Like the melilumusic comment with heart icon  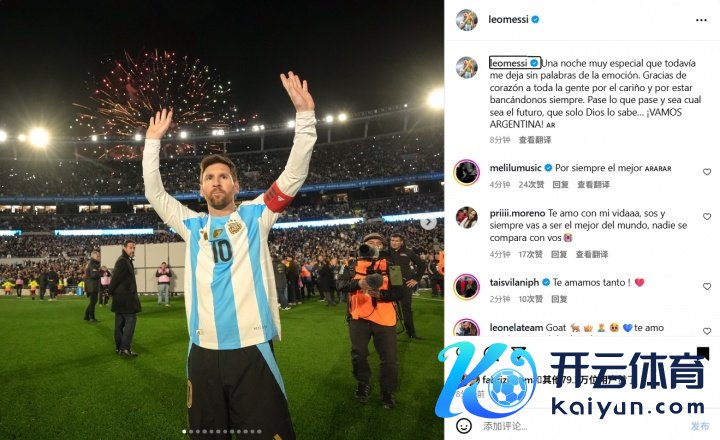click(x=707, y=172)
